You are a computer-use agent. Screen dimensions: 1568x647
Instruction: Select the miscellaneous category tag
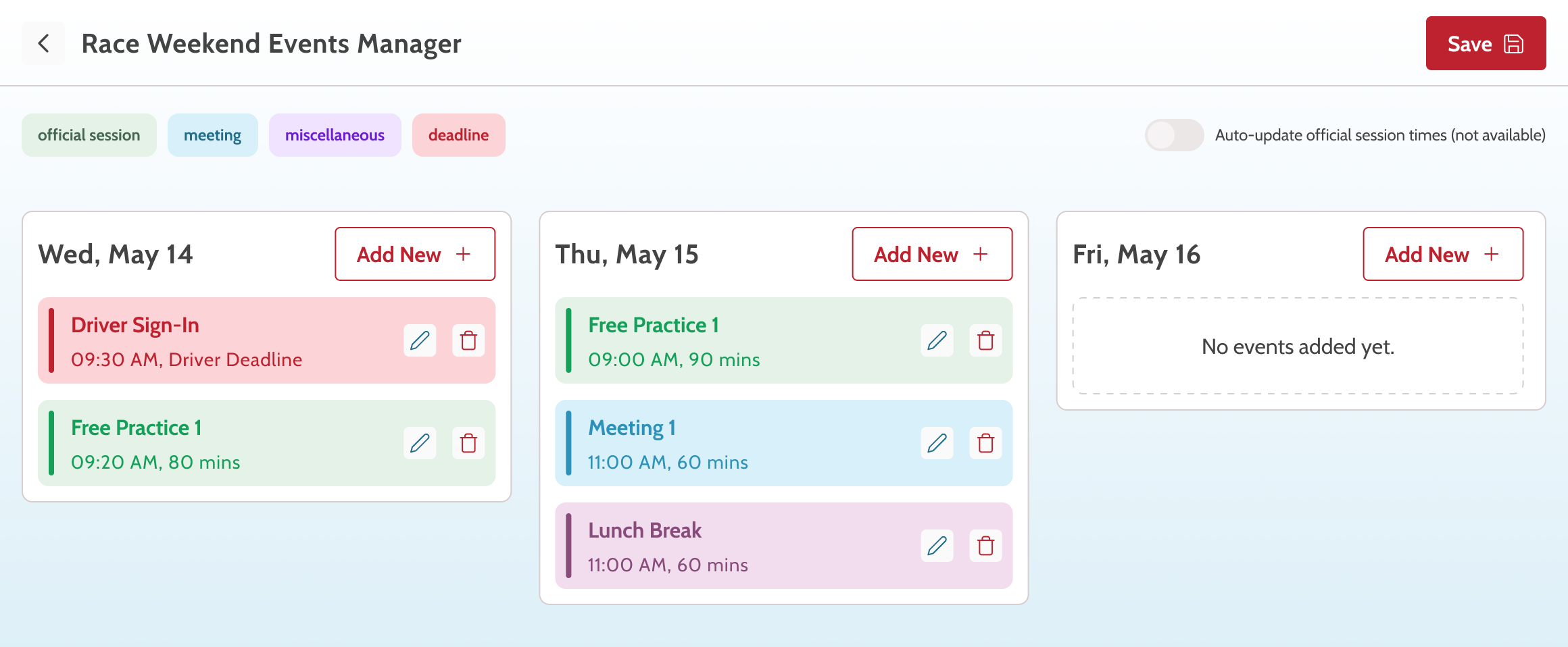point(335,135)
